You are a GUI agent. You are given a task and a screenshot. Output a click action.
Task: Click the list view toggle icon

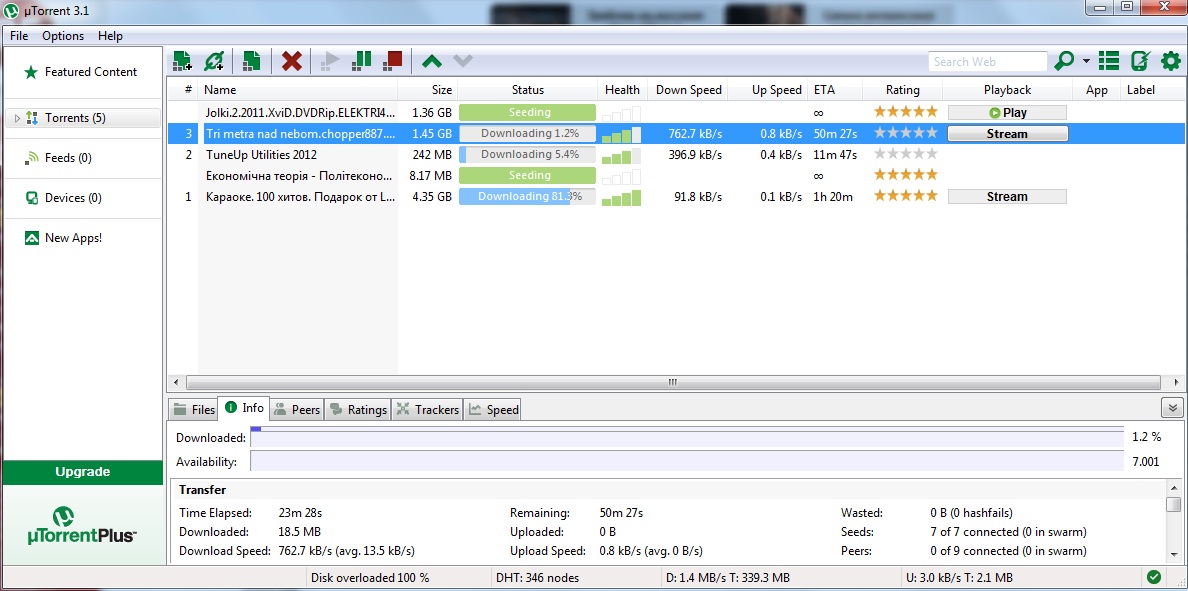1108,61
